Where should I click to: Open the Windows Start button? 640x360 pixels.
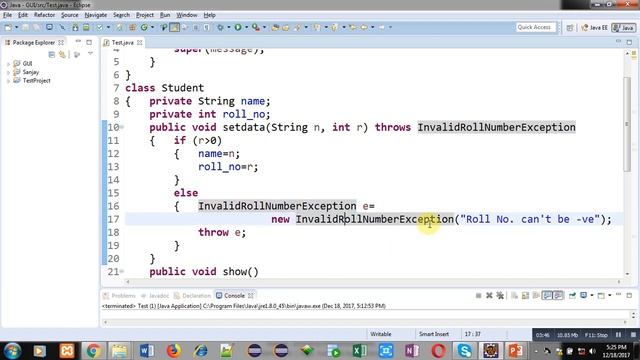pyautogui.click(x=12, y=351)
